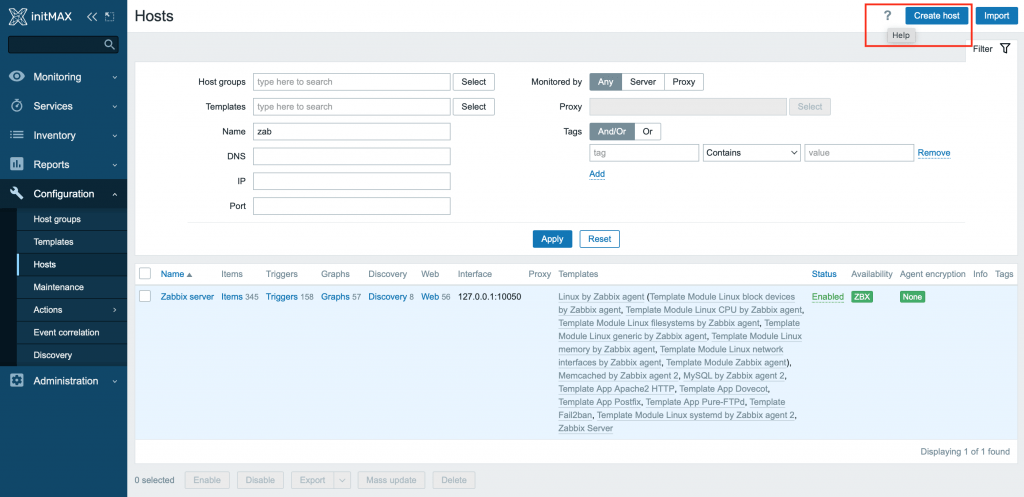This screenshot has height=497, width=1024.
Task: Click the Filter funnel icon
Action: click(1005, 48)
